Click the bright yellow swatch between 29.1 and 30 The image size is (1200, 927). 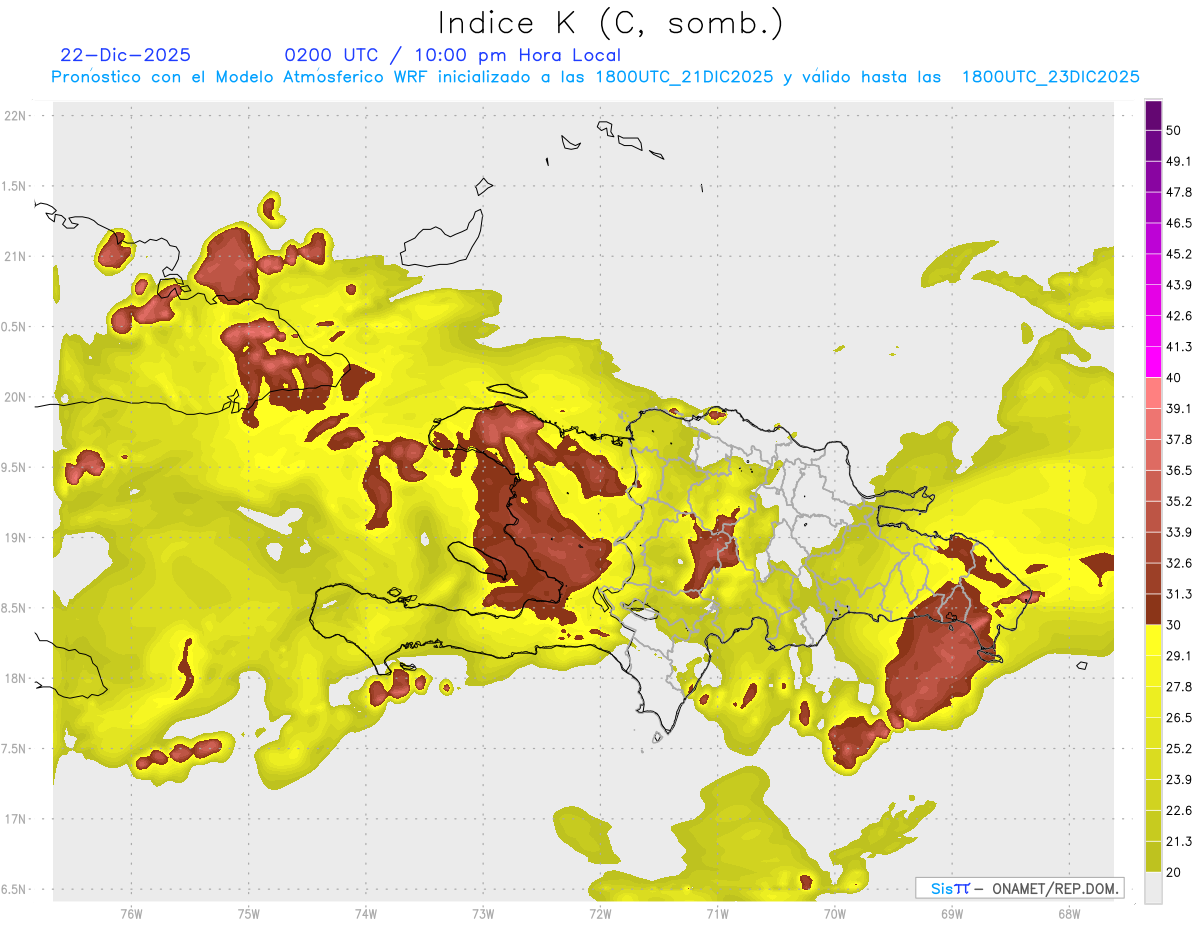[x=1153, y=640]
